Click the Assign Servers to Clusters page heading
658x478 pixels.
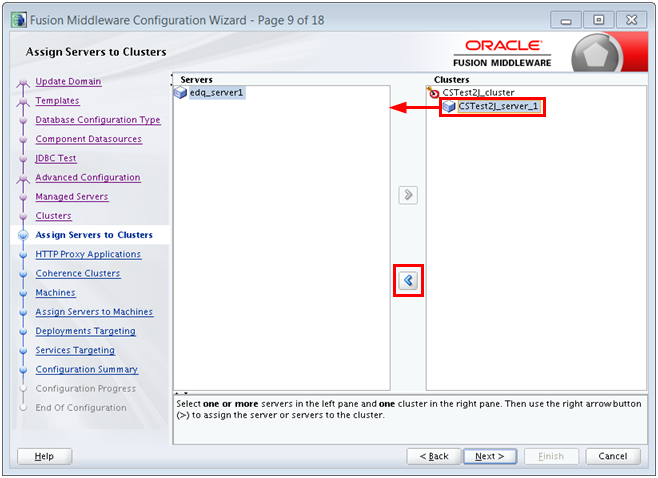(96, 52)
